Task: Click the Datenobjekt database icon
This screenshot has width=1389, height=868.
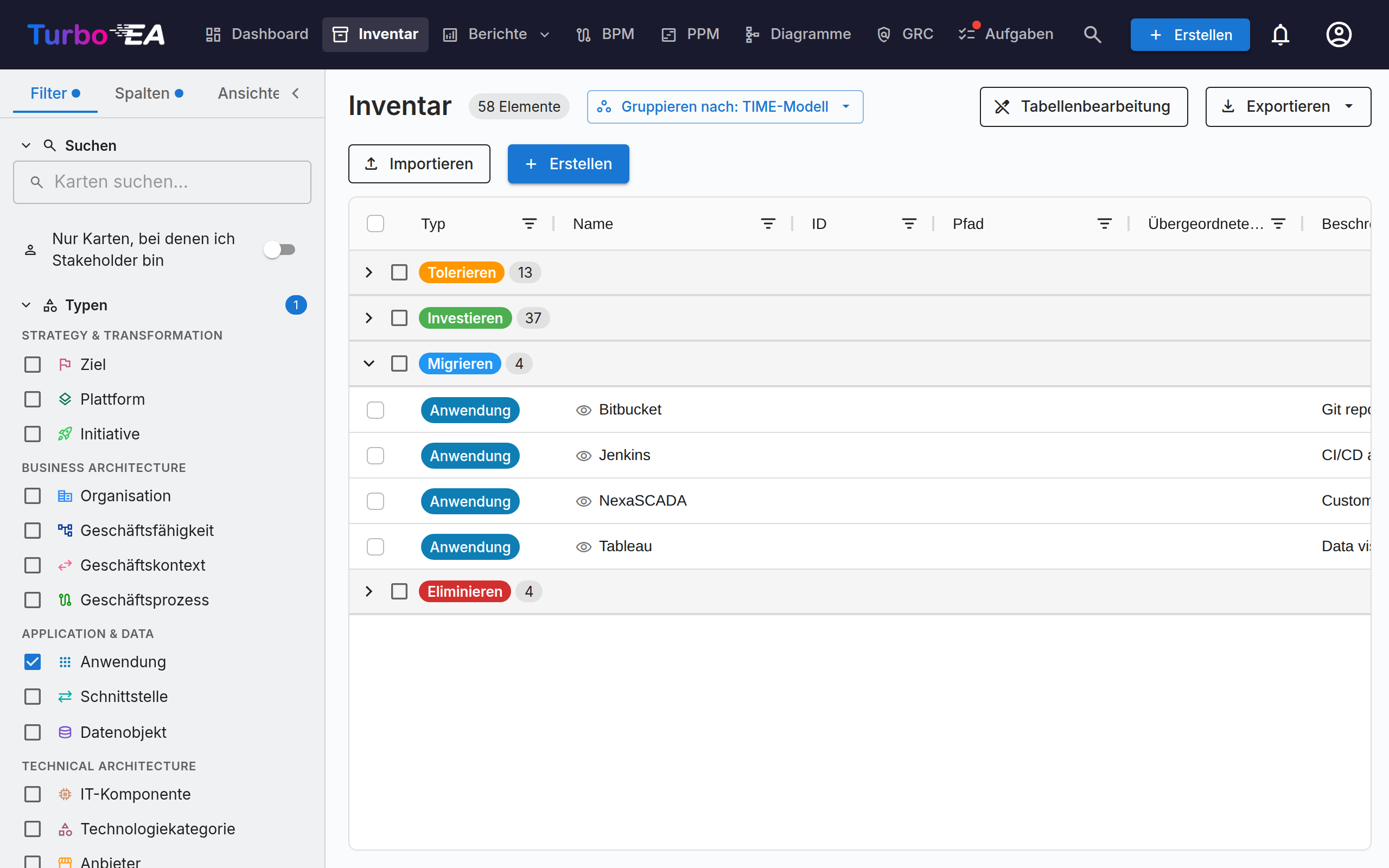Action: (x=65, y=732)
